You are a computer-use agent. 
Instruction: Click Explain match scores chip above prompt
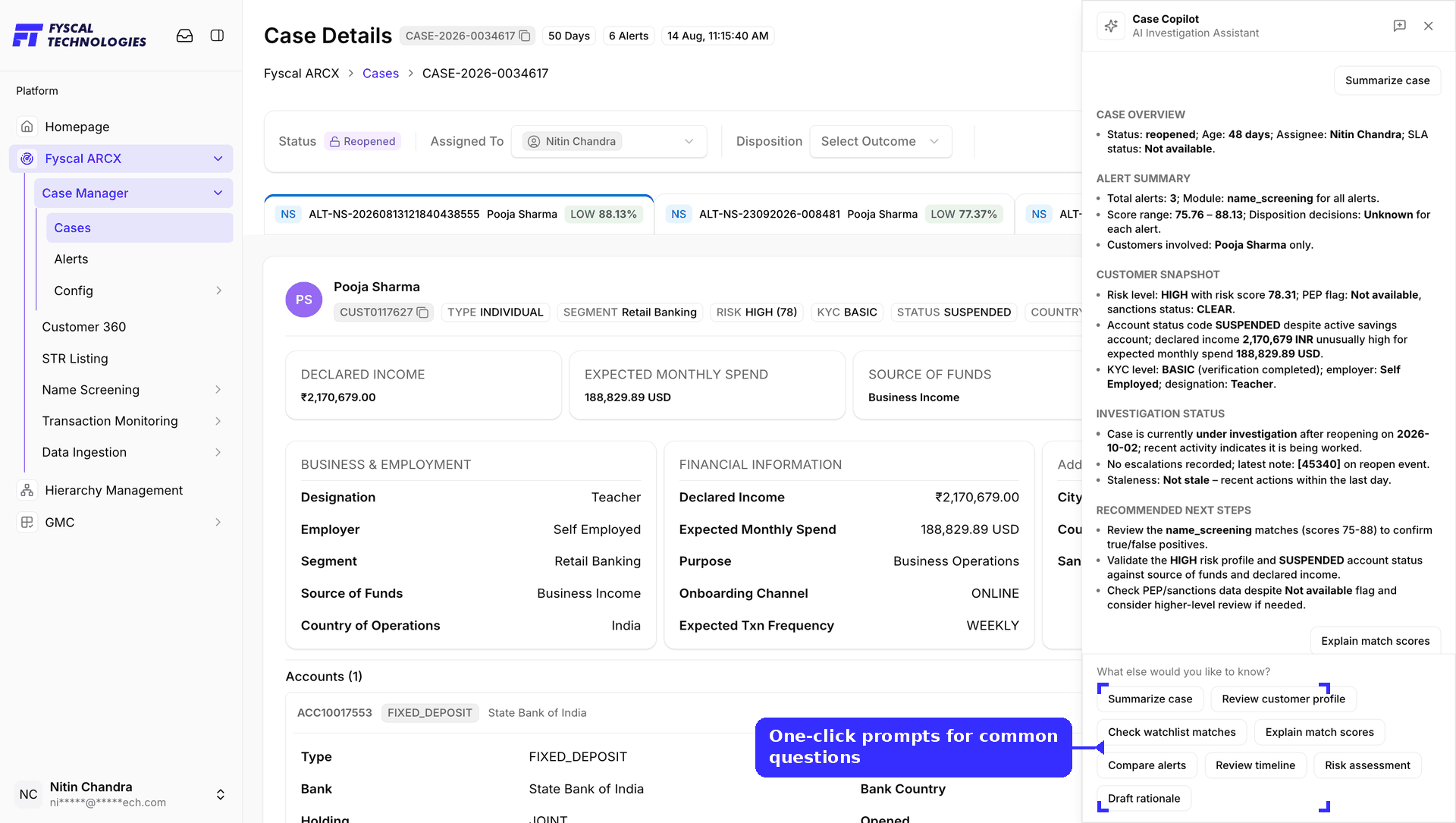1375,641
